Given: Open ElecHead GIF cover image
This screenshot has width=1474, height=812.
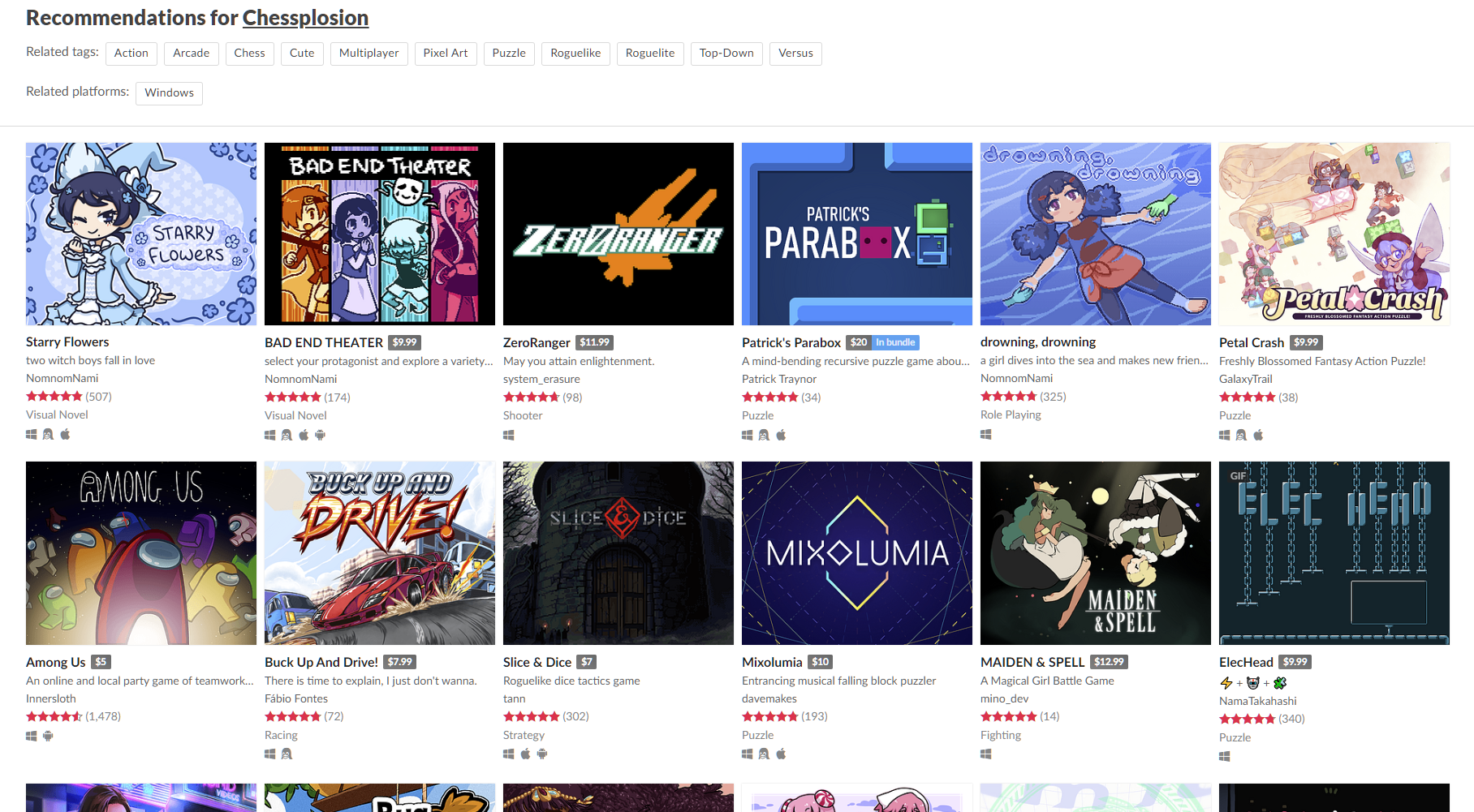Looking at the screenshot, I should 1334,553.
